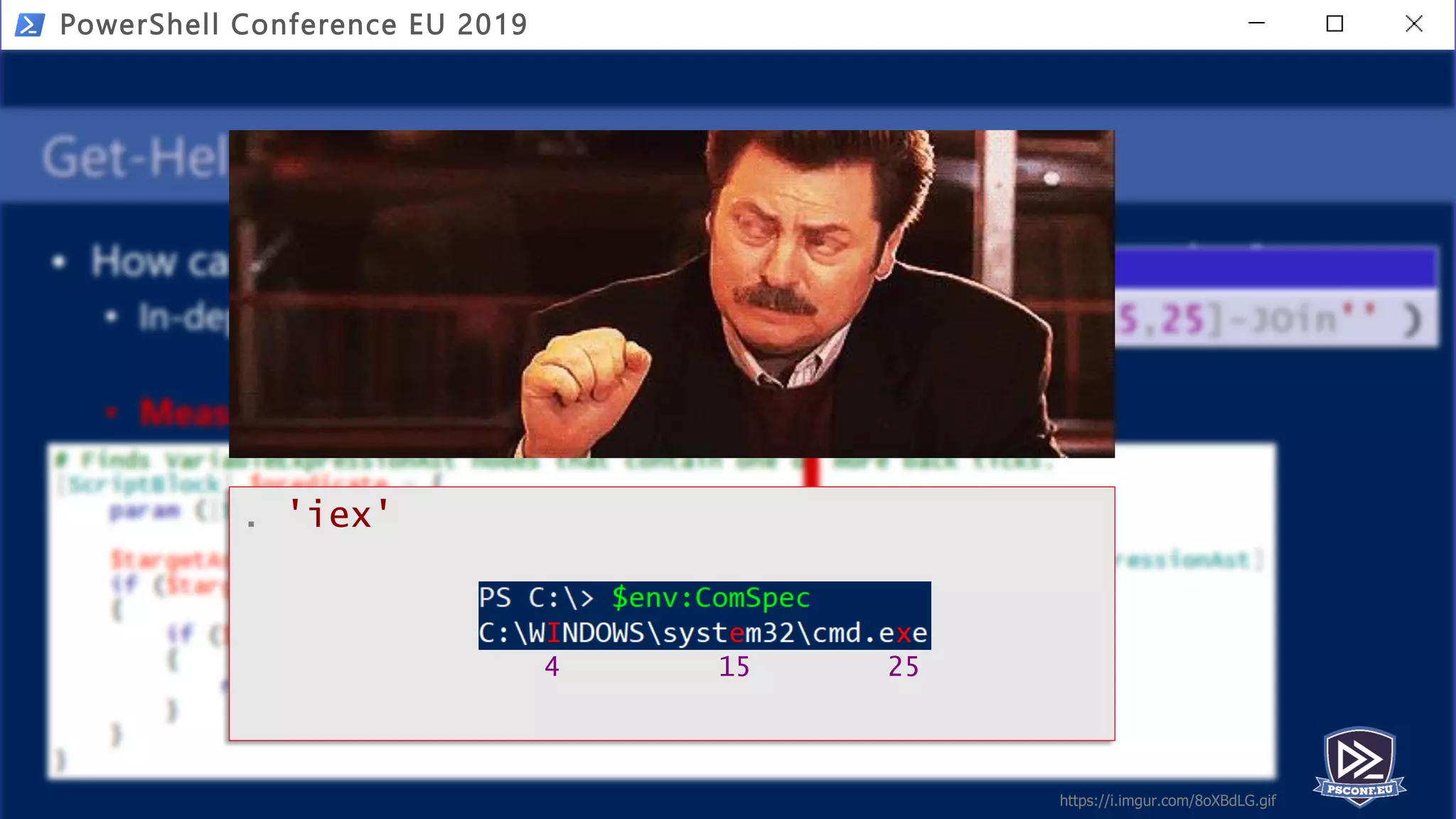The image size is (1456, 819).
Task: Click the C:\WINDOWS\system32\cmd.exe output line
Action: (x=703, y=633)
